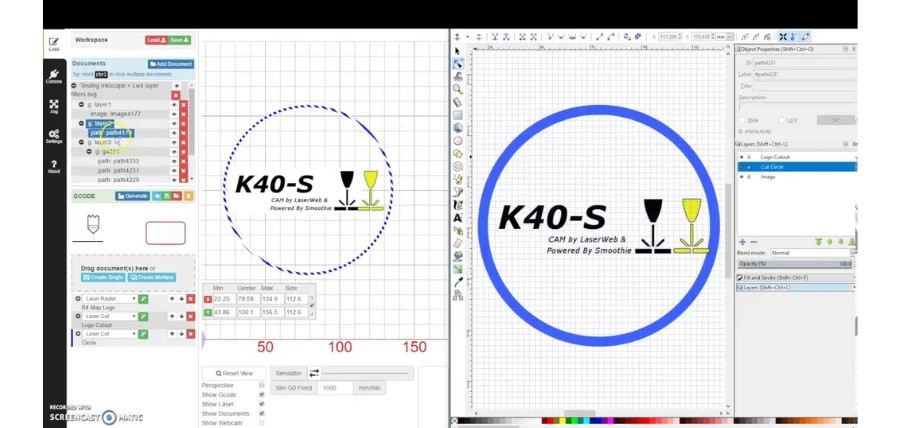
Task: Select the path: path4231 tree row
Action: [118, 170]
